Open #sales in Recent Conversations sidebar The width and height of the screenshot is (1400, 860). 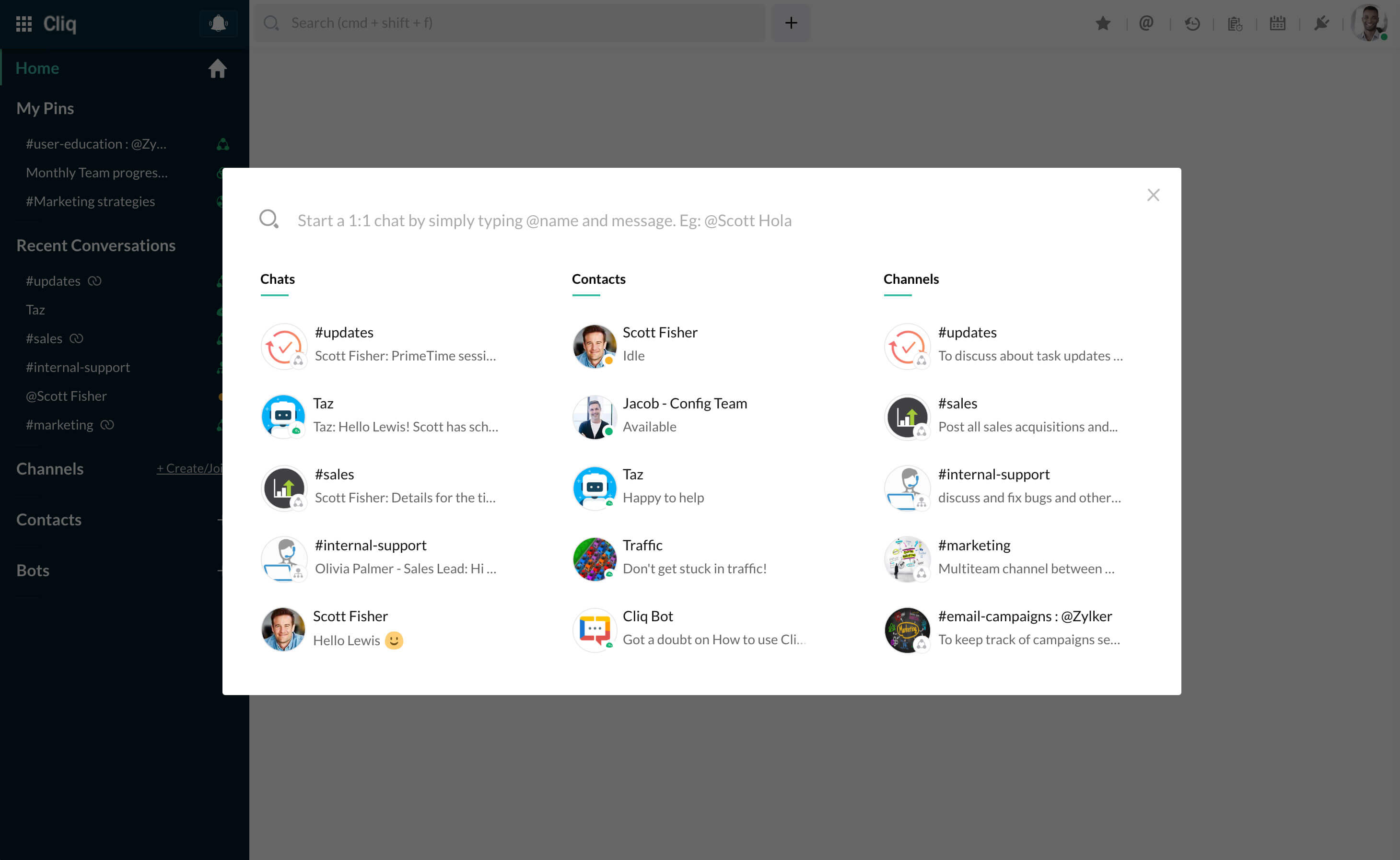pyautogui.click(x=44, y=338)
